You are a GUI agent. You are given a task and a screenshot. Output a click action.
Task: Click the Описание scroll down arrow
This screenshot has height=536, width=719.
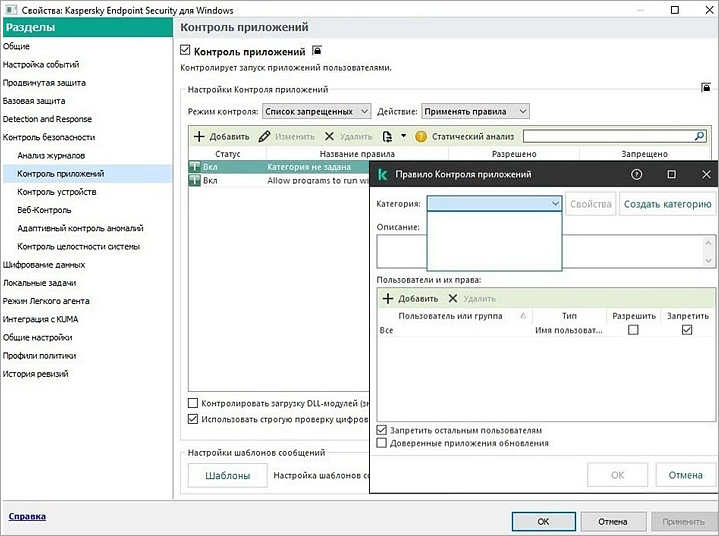708,260
